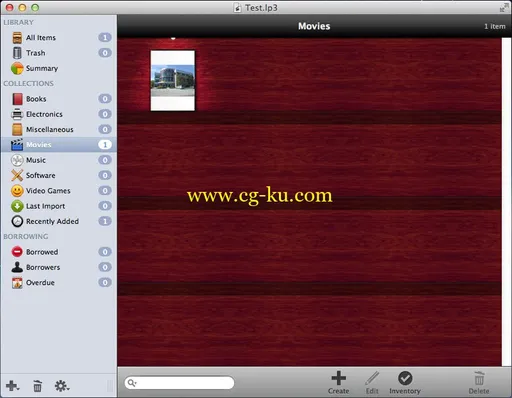Click the sidebar resize grip handle
The height and width of the screenshot is (398, 512).
(110, 386)
